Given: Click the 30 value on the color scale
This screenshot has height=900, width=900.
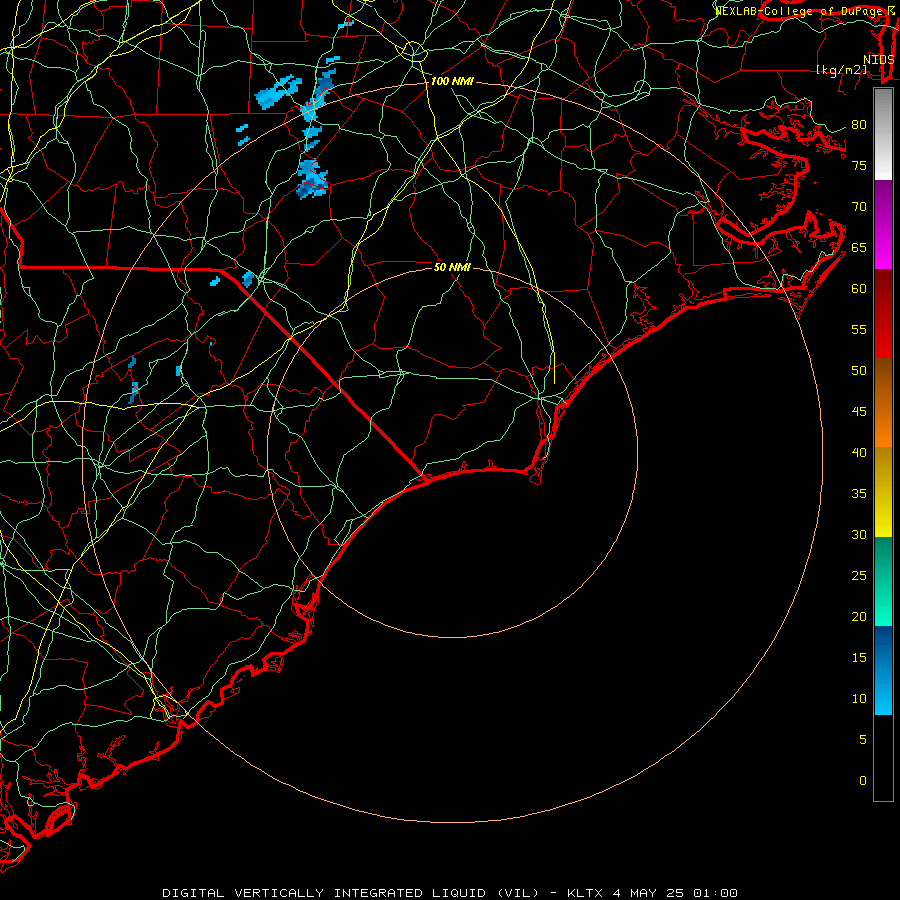Looking at the screenshot, I should point(859,534).
